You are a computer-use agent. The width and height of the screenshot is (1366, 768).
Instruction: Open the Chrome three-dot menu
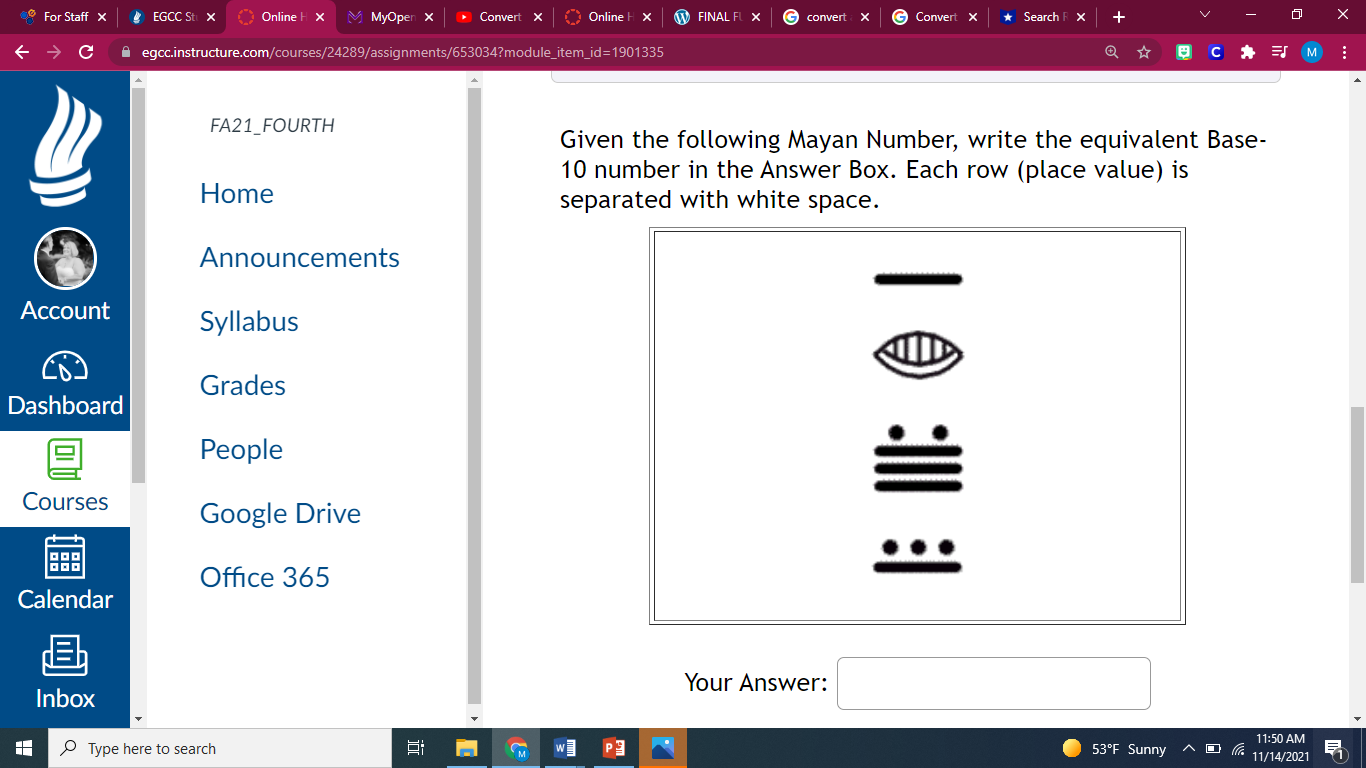(1344, 52)
